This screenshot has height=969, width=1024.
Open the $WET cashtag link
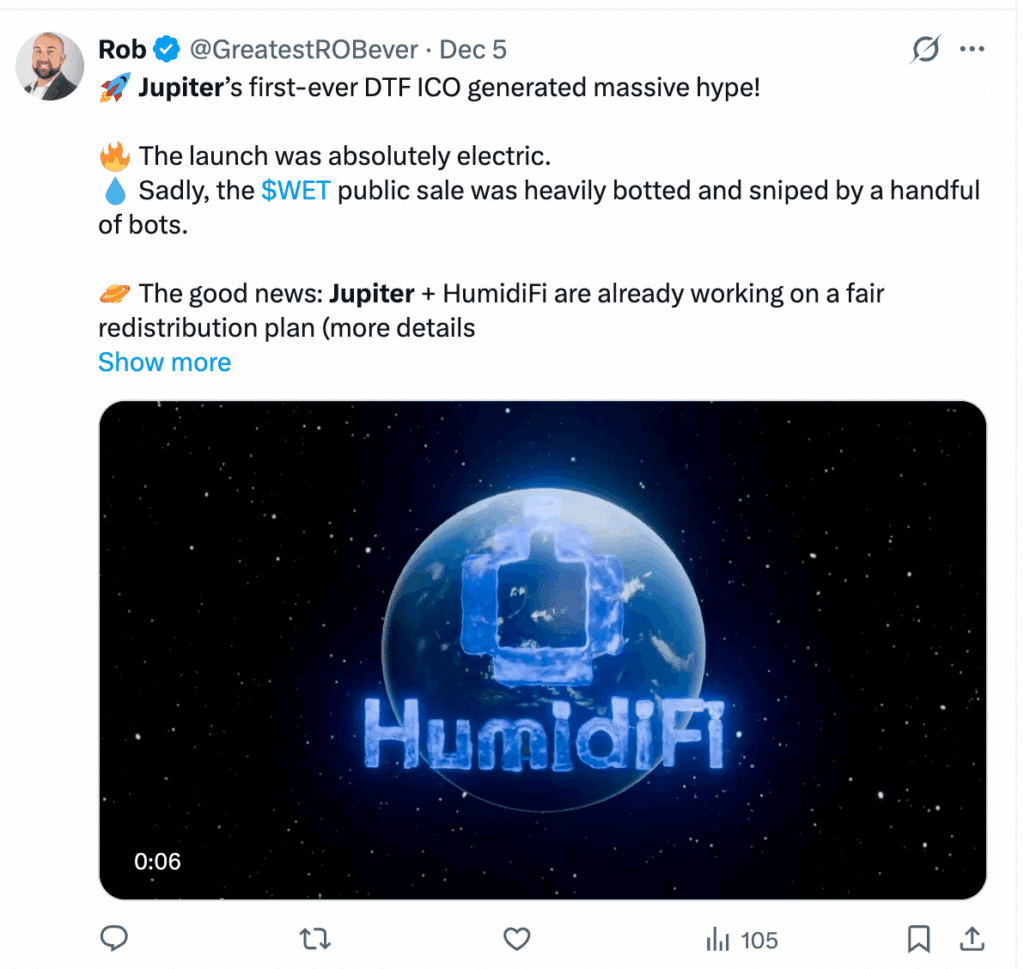(x=295, y=190)
